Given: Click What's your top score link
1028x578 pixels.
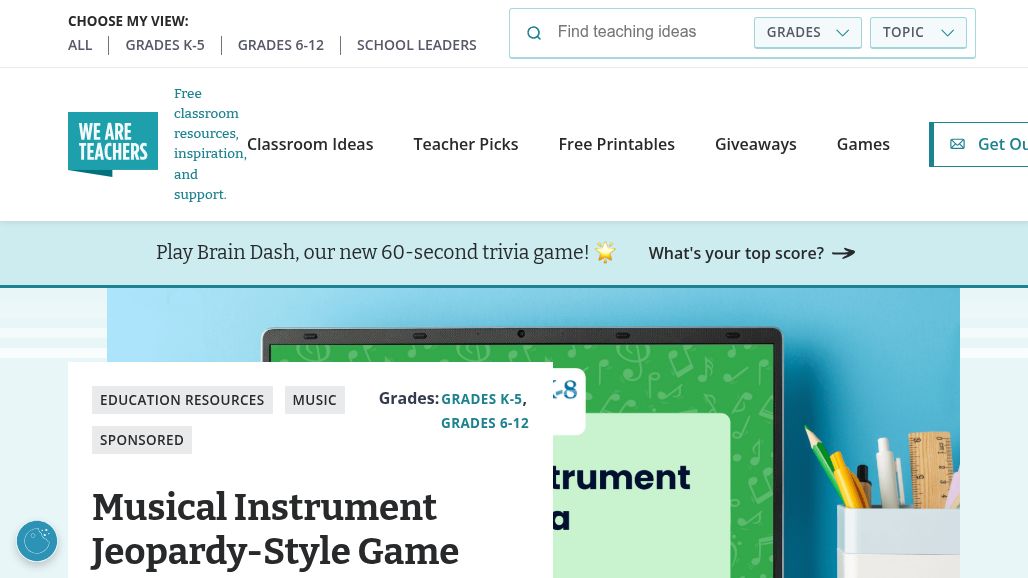Looking at the screenshot, I should click(736, 254).
